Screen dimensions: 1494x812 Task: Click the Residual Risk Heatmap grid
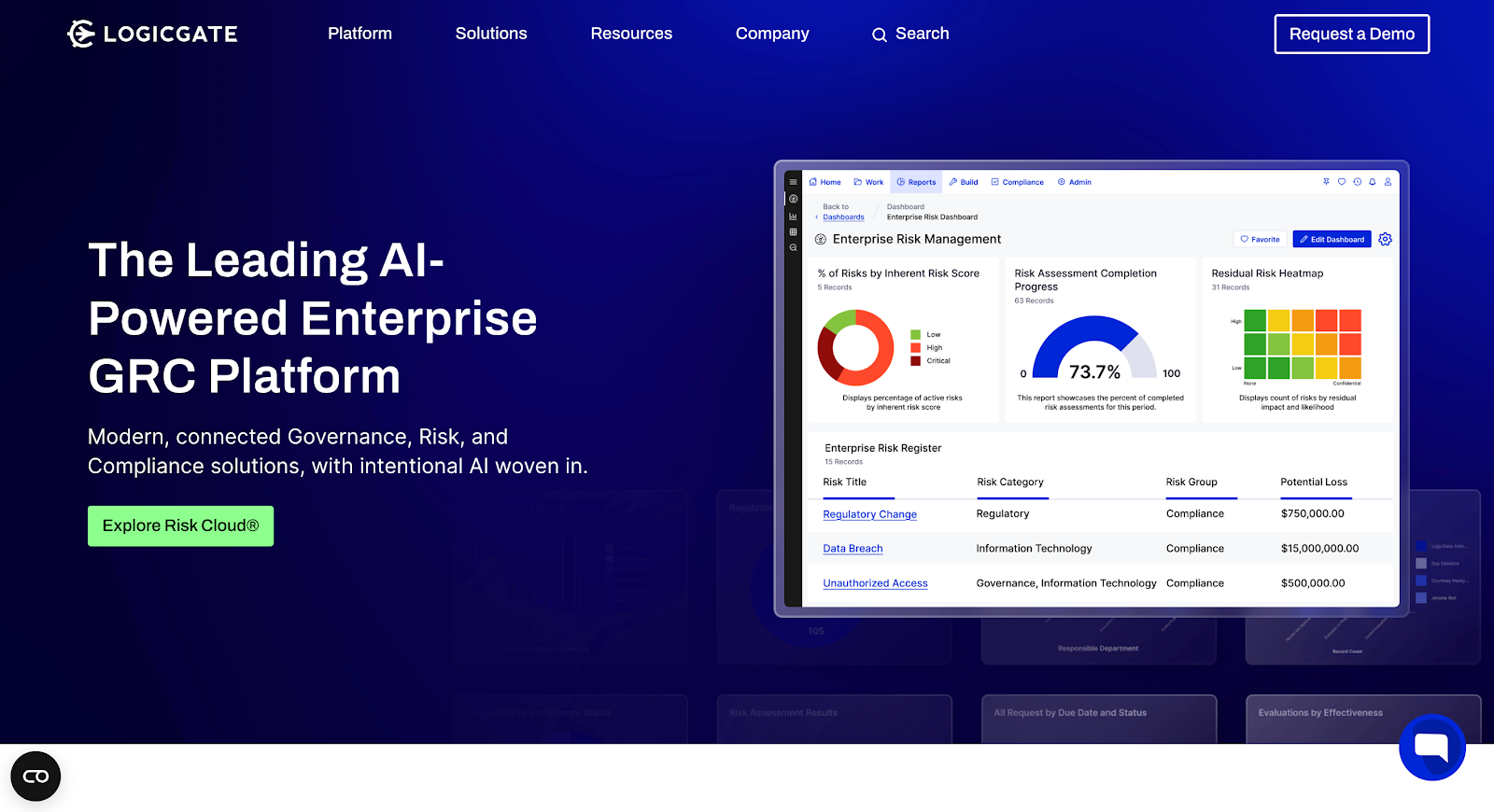[1303, 344]
